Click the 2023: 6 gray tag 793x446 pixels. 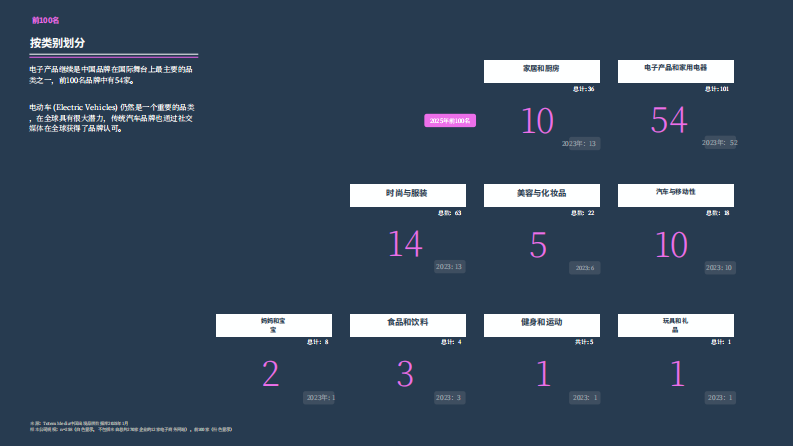(584, 268)
